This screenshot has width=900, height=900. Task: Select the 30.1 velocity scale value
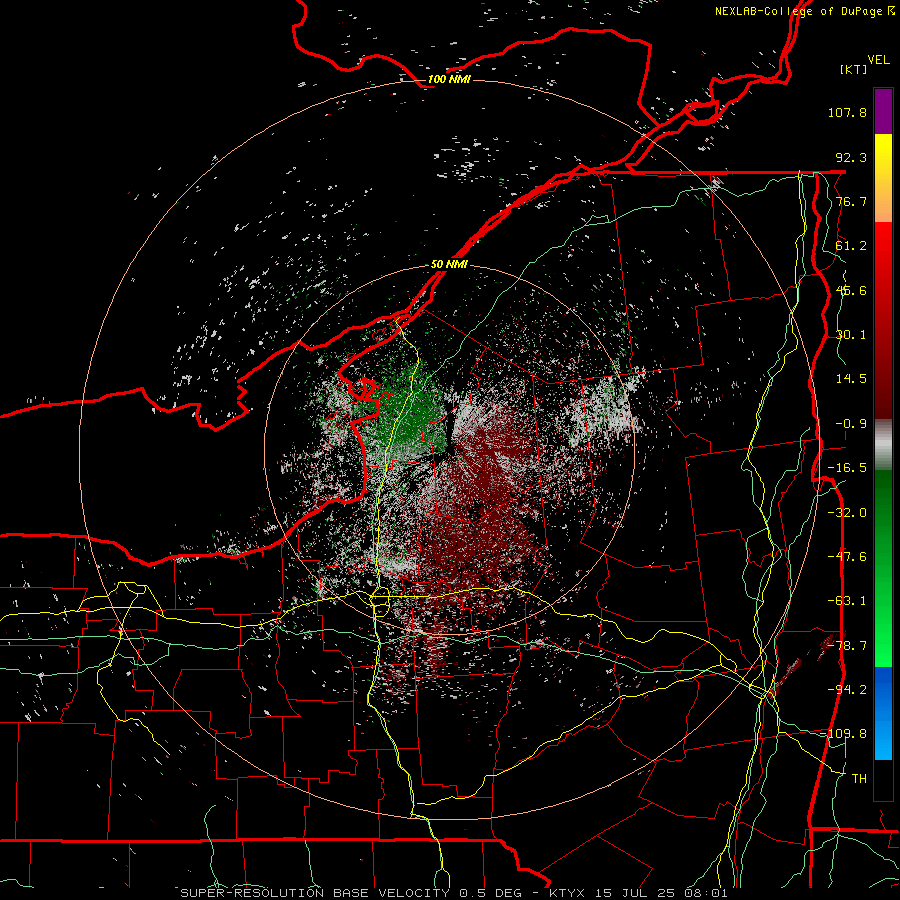tap(851, 335)
